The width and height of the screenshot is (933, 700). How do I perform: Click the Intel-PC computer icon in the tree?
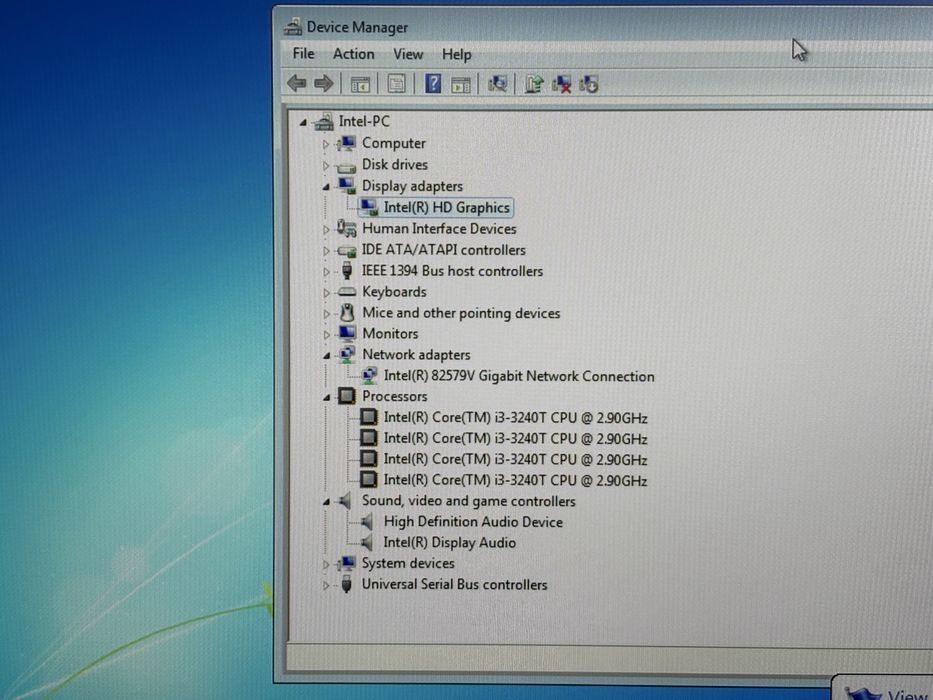(x=324, y=121)
